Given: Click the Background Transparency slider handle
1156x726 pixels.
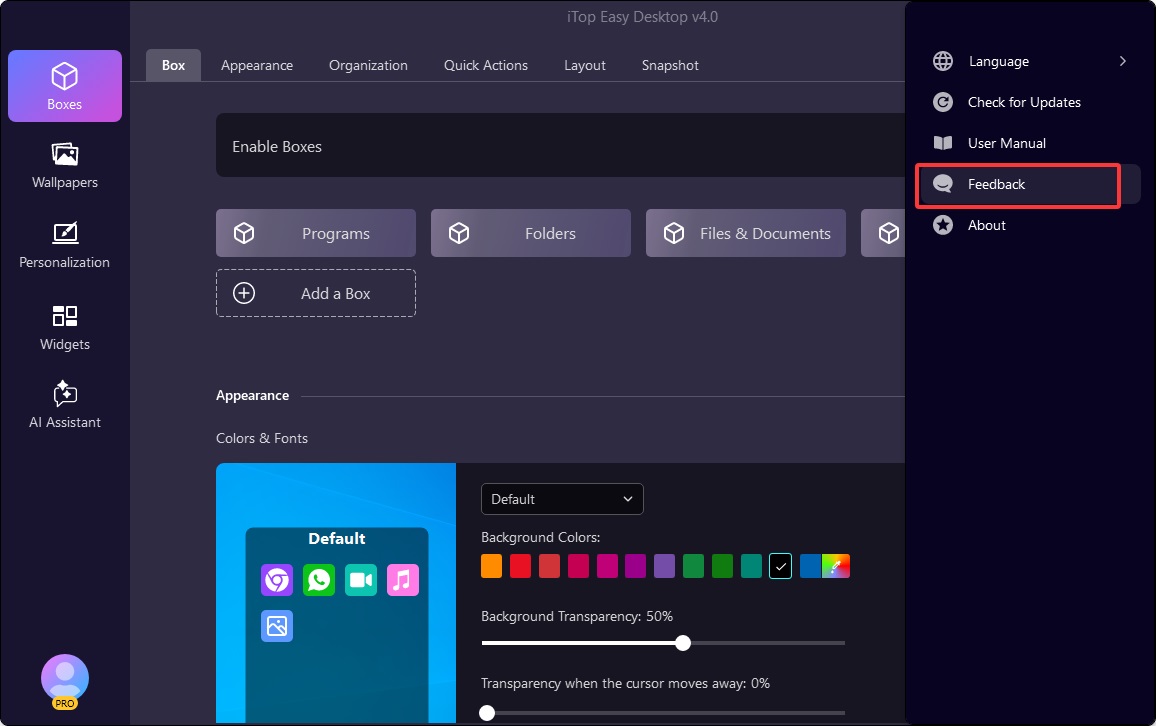Looking at the screenshot, I should coord(683,643).
